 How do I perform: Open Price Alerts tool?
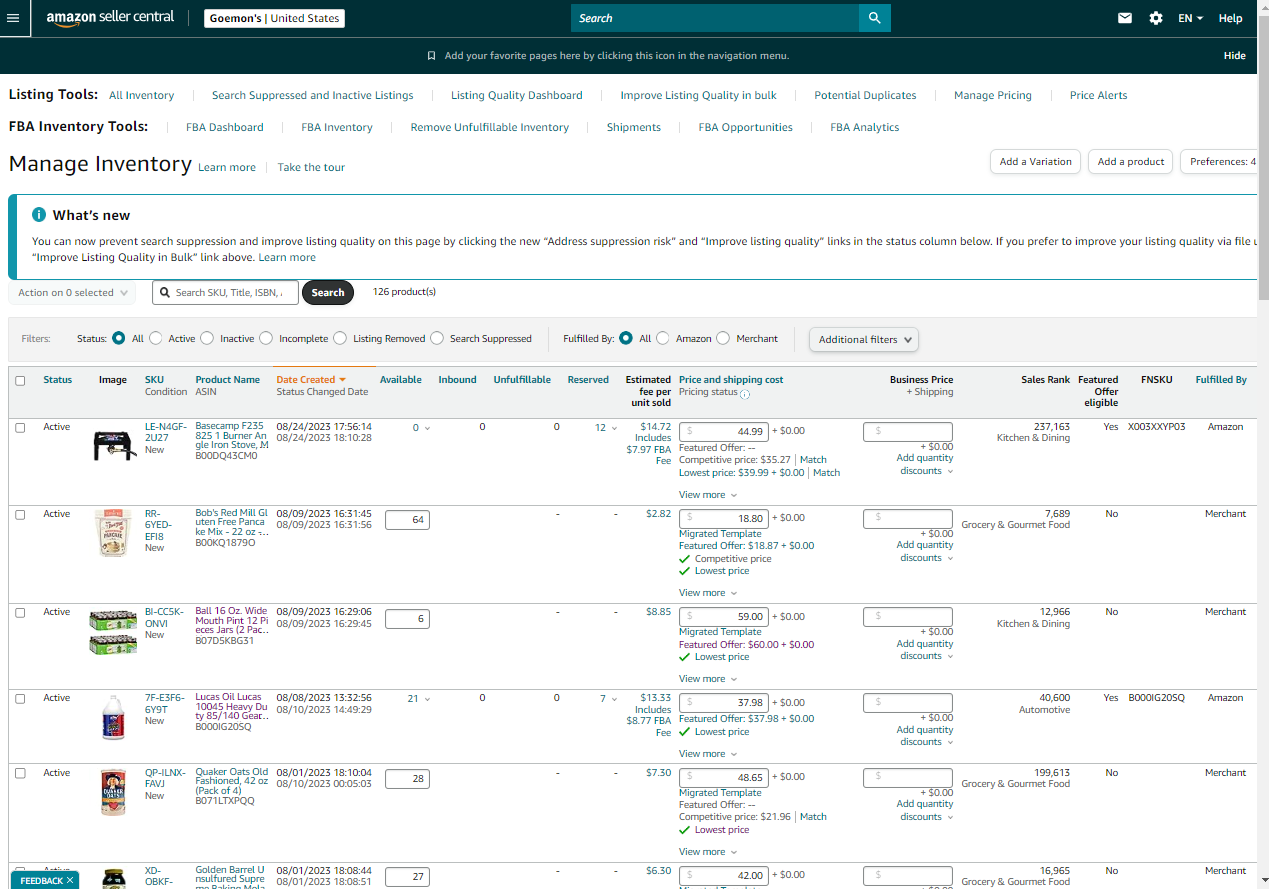(x=1098, y=95)
